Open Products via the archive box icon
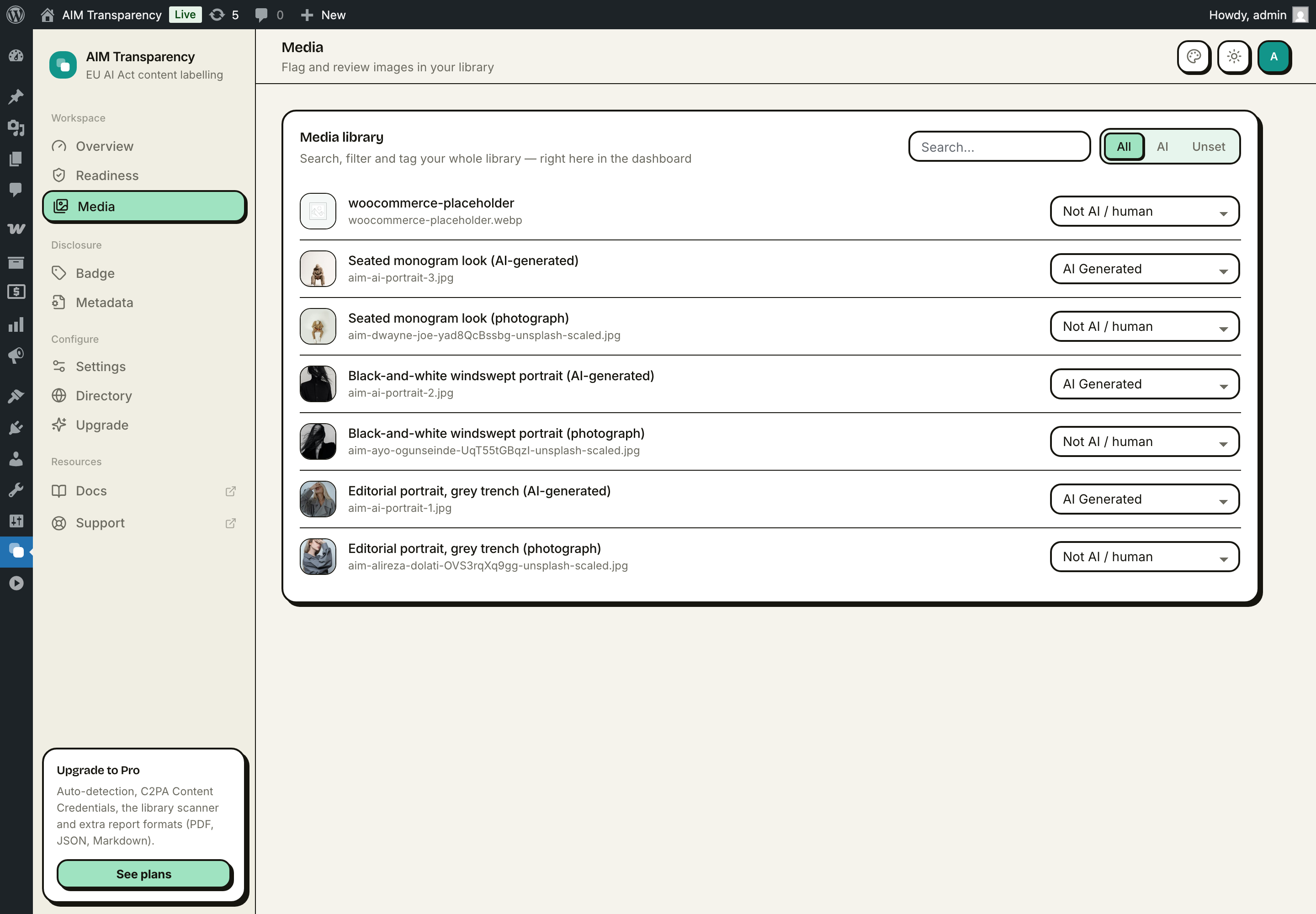 click(x=16, y=262)
